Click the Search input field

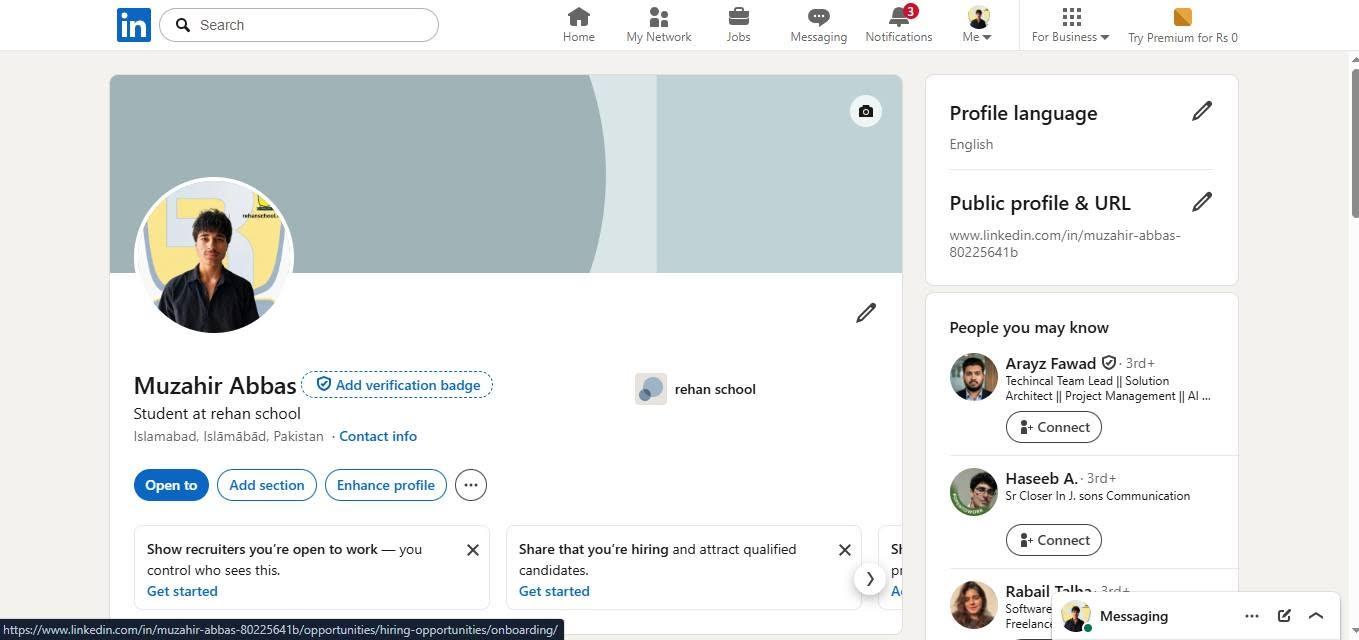299,25
